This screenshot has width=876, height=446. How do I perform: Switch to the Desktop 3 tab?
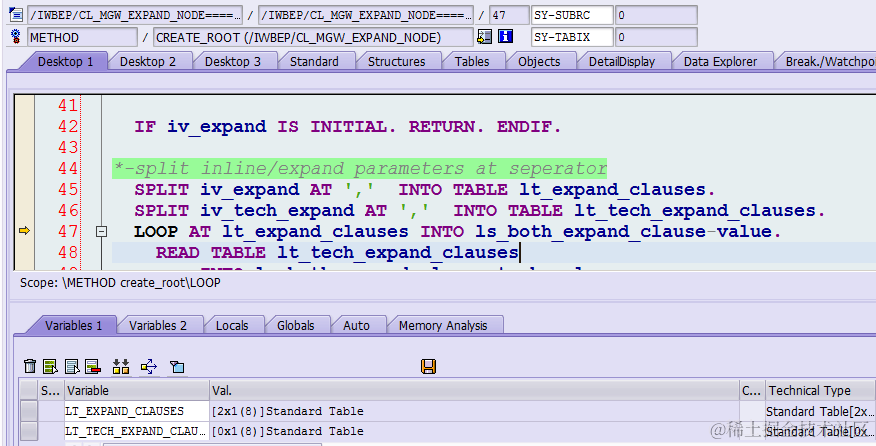coord(233,61)
